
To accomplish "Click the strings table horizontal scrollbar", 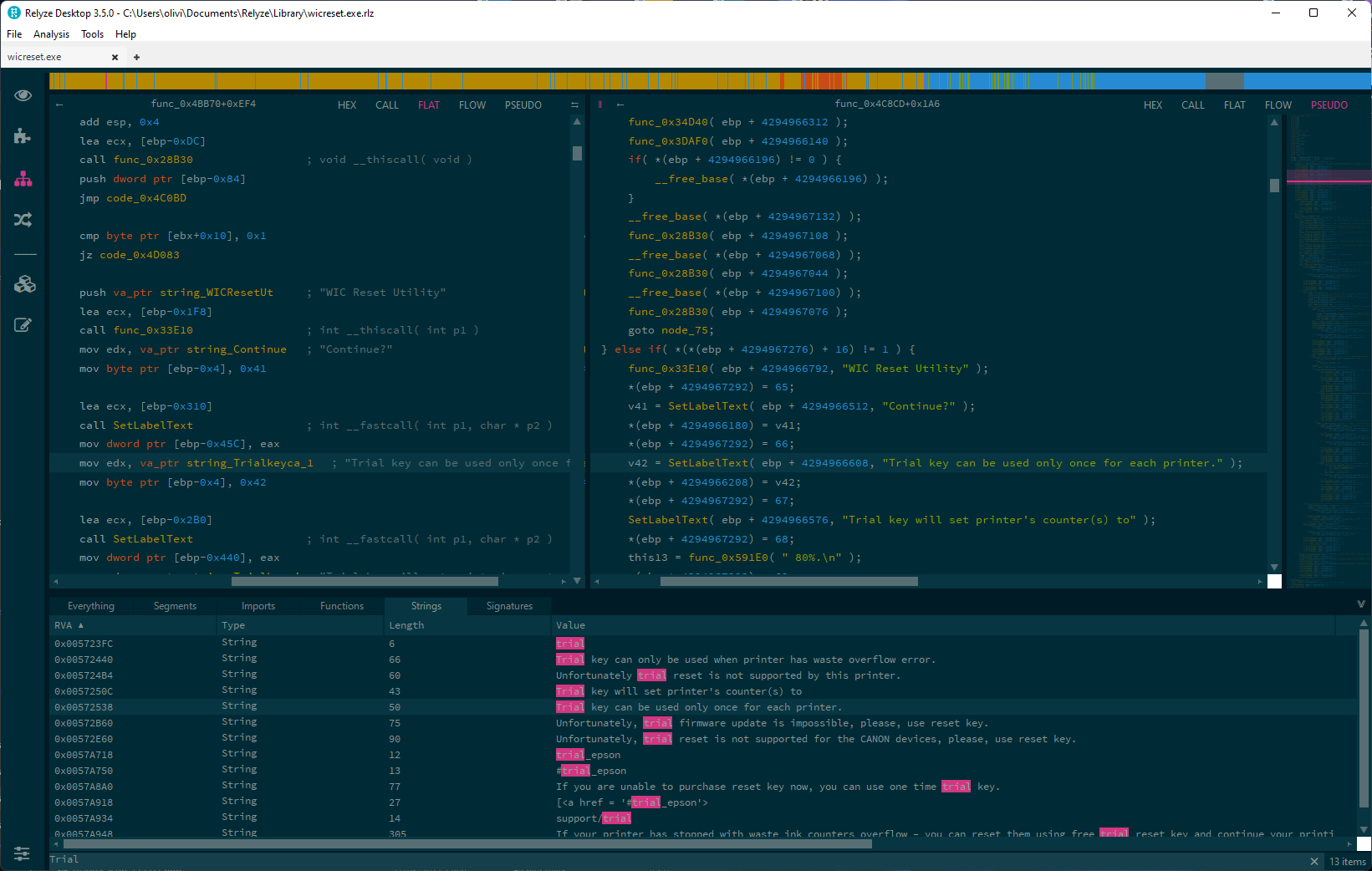I will 468,844.
